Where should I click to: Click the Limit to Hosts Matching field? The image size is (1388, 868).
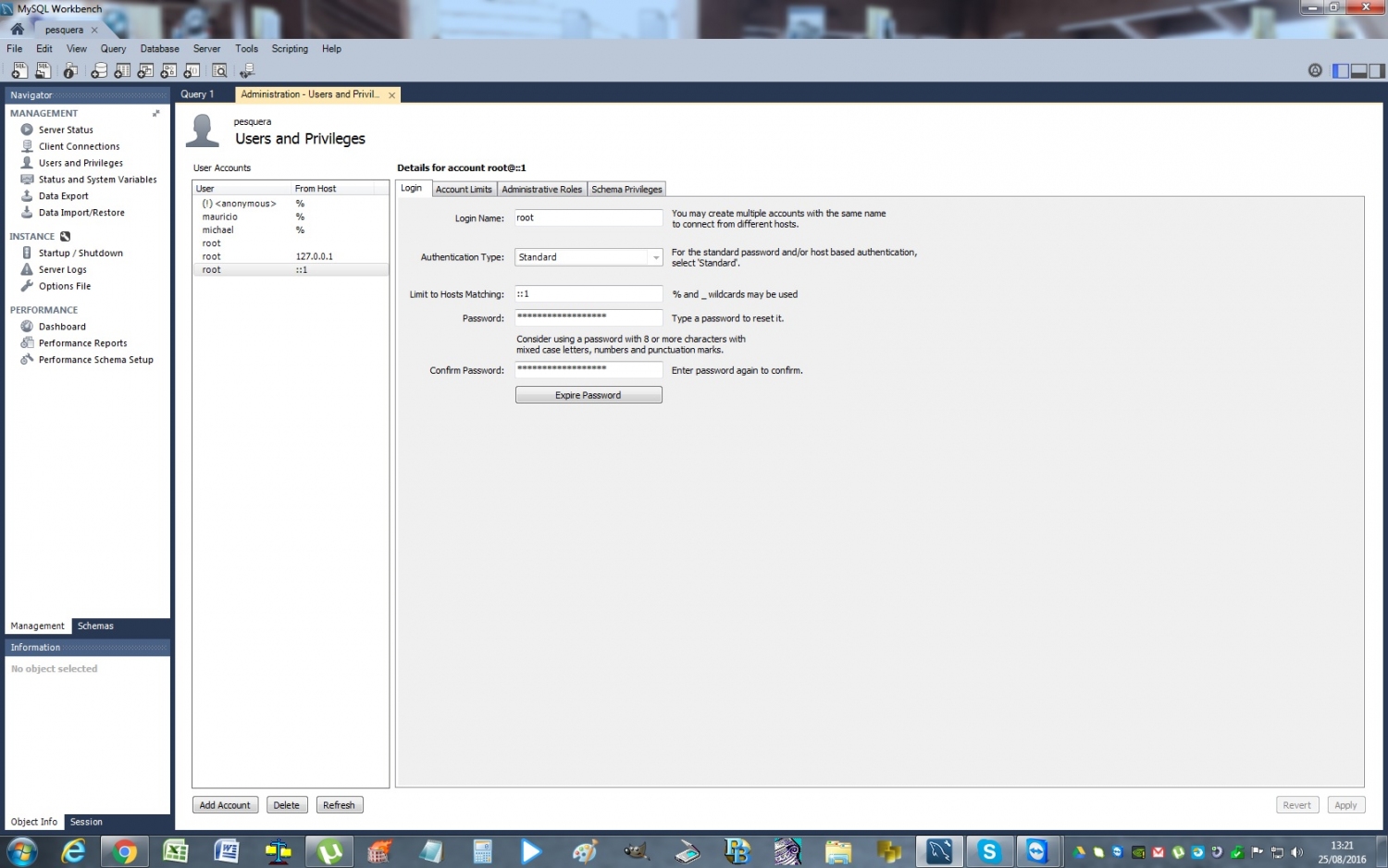(x=589, y=294)
